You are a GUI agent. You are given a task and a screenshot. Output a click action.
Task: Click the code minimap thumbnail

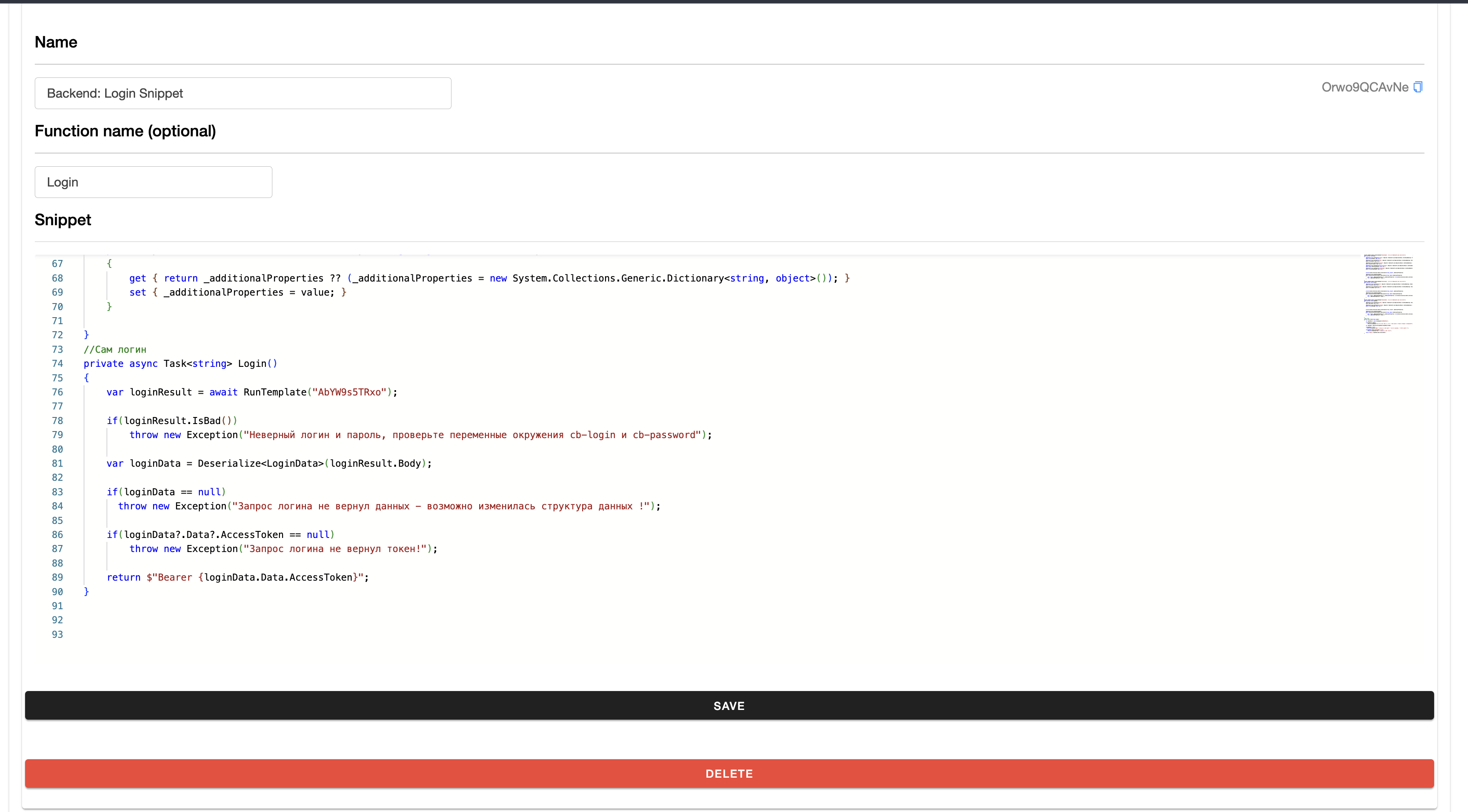1388,293
